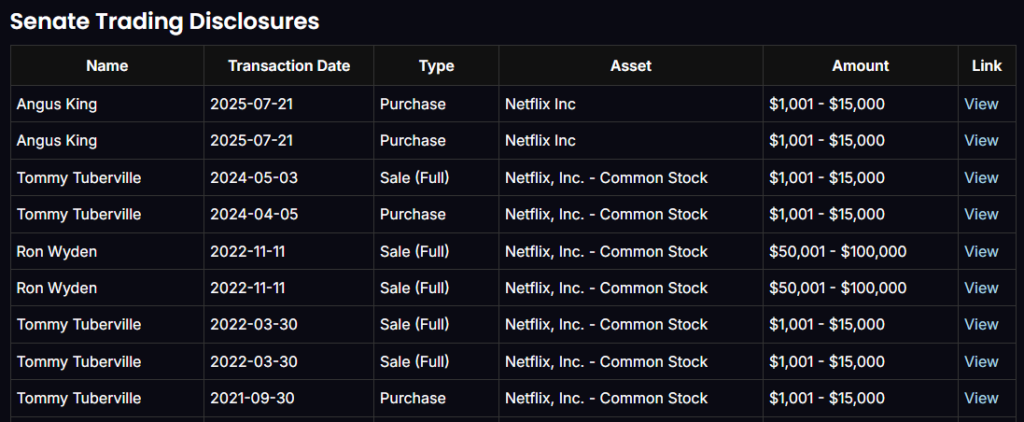Open View link for Tuberville's 2024-04-05 purchase
The height and width of the screenshot is (422, 1024).
pyautogui.click(x=980, y=214)
